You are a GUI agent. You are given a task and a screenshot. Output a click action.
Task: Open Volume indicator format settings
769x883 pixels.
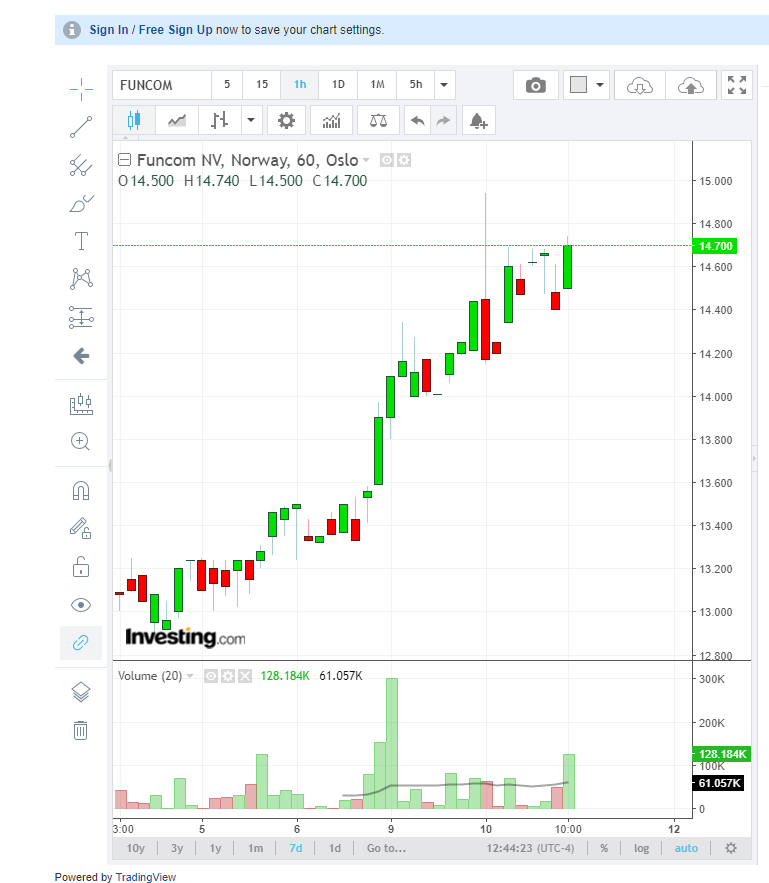coord(228,676)
